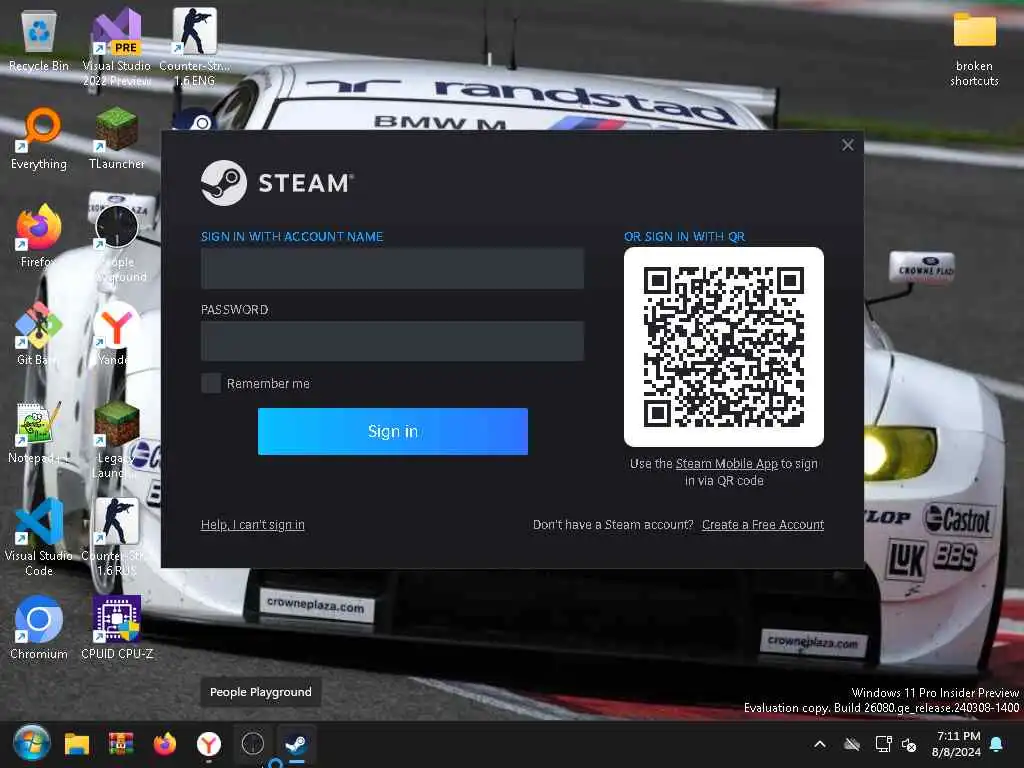Click the Steam logo in sign-in dialog
Viewport: 1024px width, 768px height.
pyautogui.click(x=223, y=184)
